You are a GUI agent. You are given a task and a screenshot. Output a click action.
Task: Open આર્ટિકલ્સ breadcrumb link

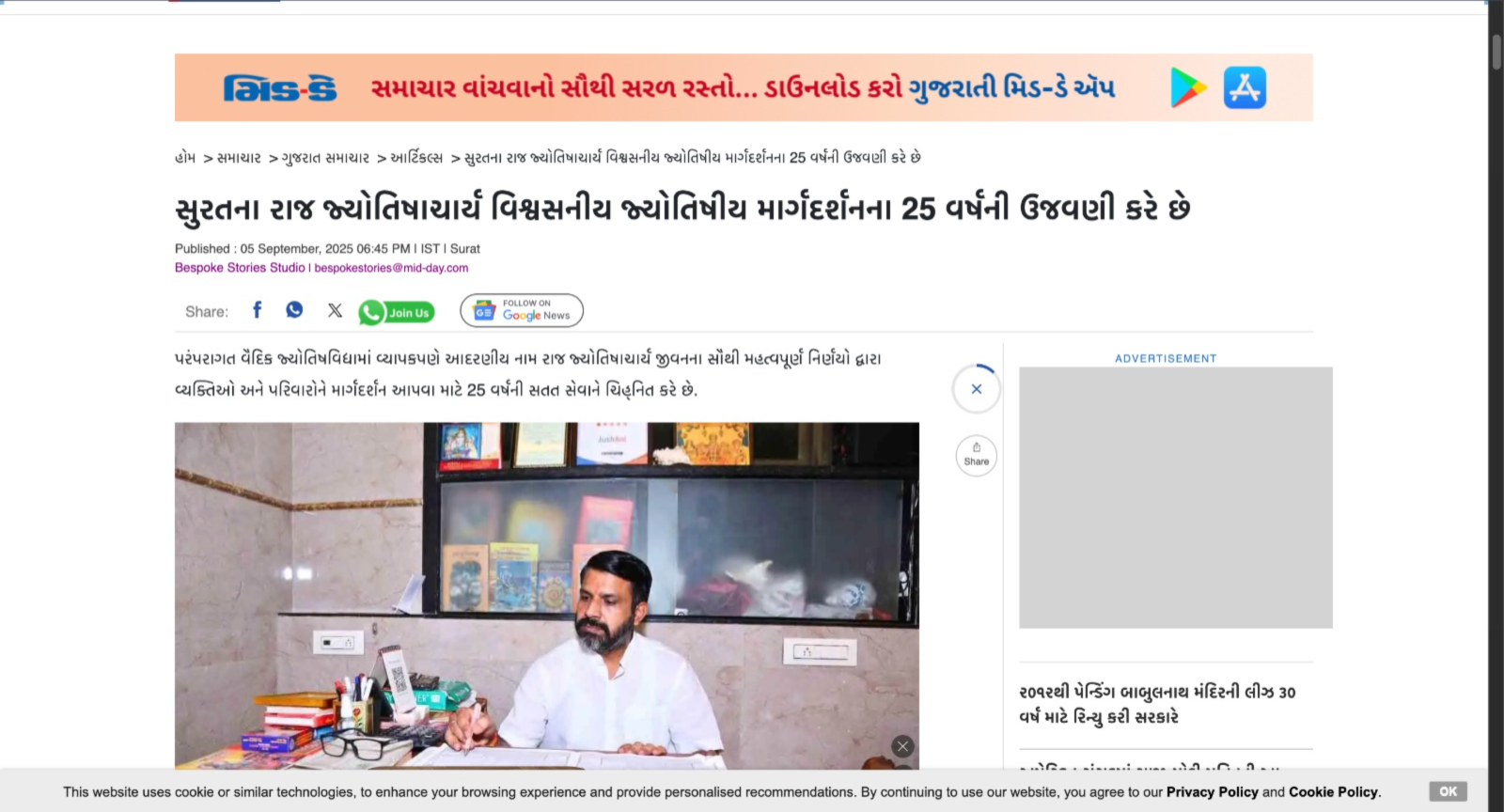pyautogui.click(x=416, y=158)
